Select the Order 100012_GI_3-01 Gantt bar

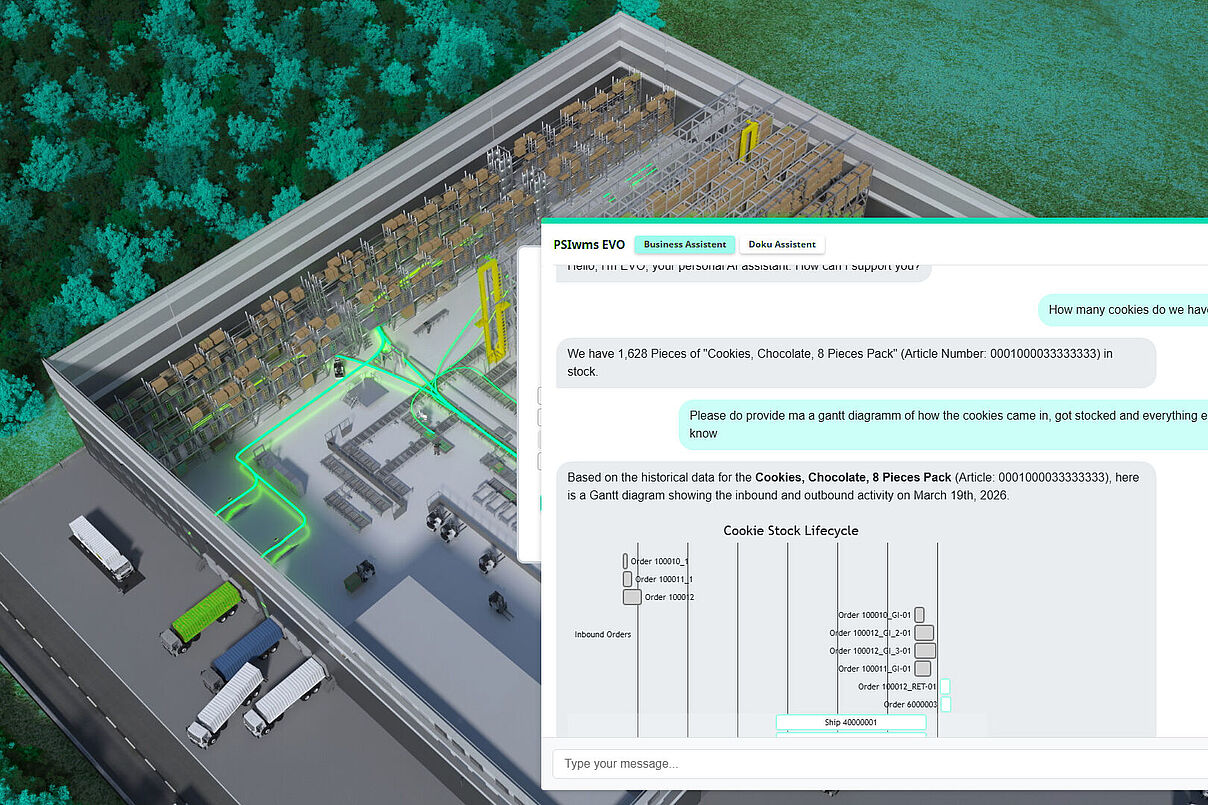point(925,651)
